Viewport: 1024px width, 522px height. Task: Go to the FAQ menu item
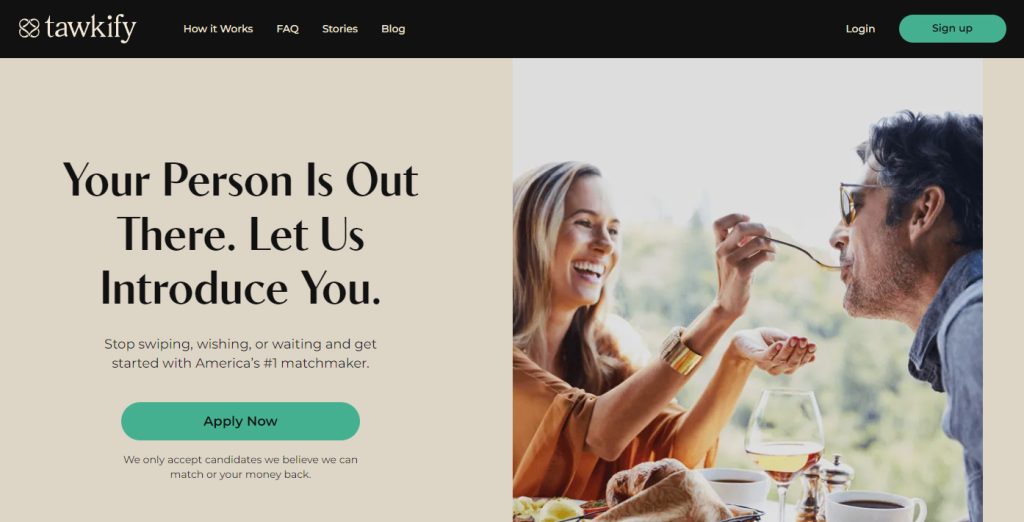(x=287, y=29)
